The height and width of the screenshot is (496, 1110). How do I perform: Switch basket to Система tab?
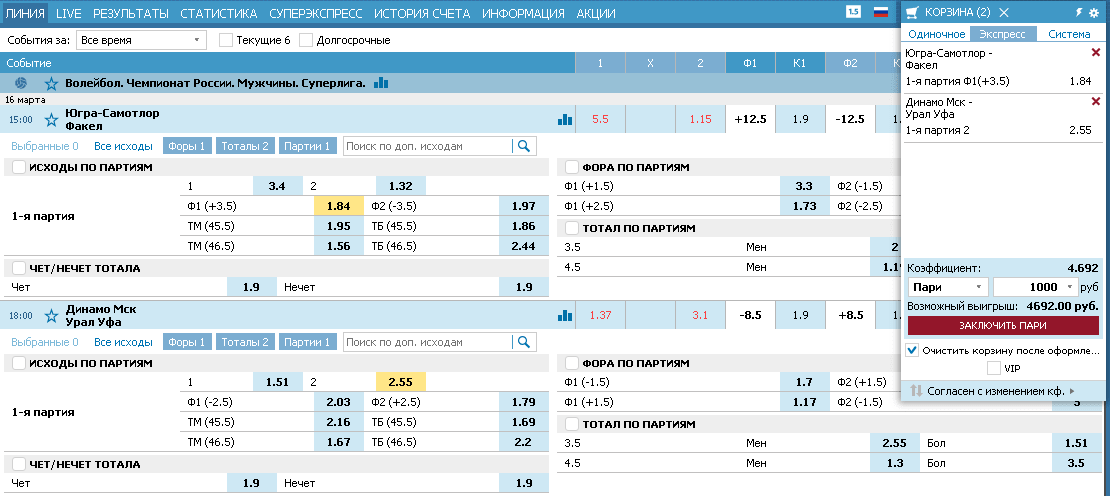[x=1069, y=34]
